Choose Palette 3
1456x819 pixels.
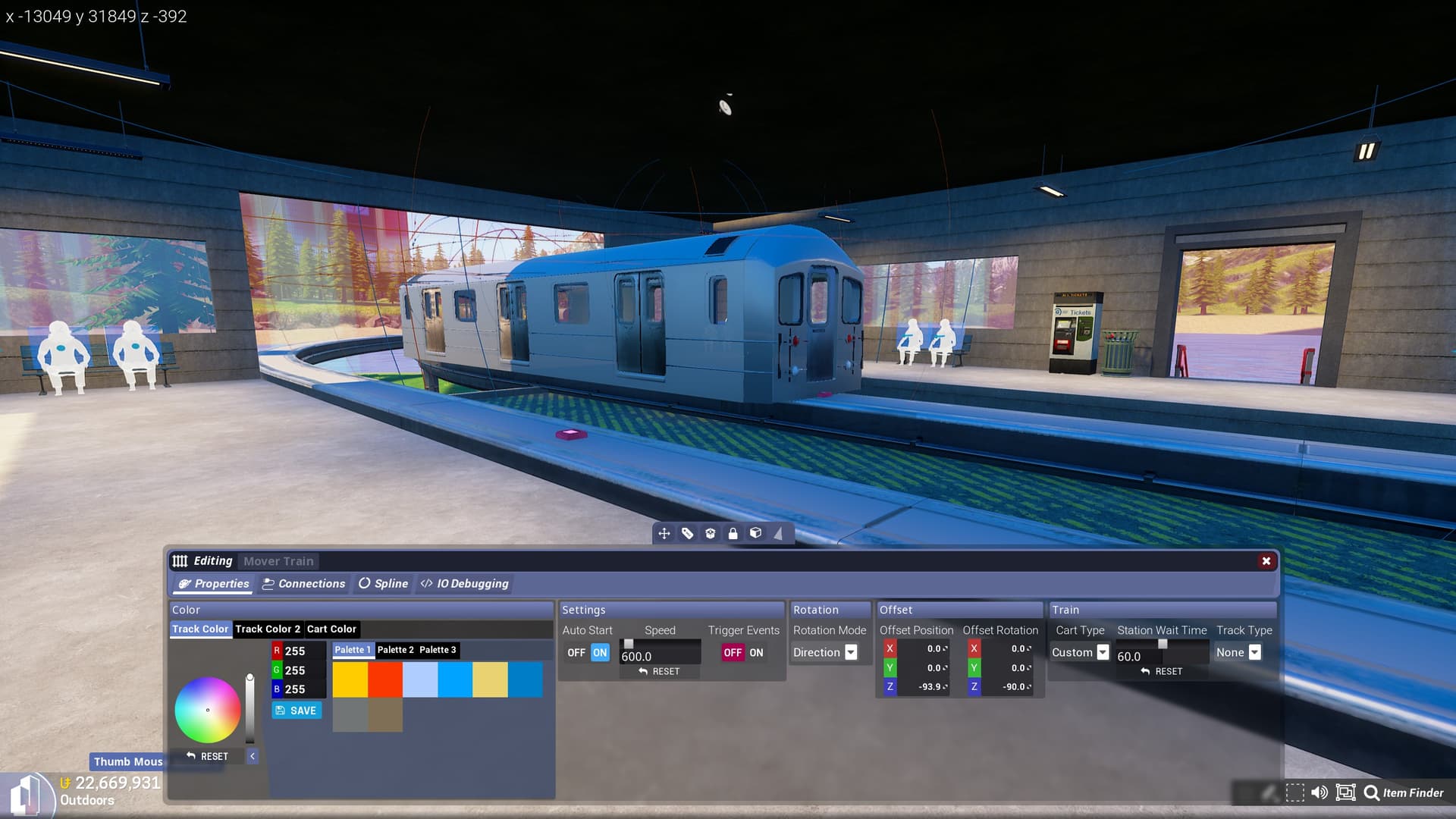click(x=438, y=650)
